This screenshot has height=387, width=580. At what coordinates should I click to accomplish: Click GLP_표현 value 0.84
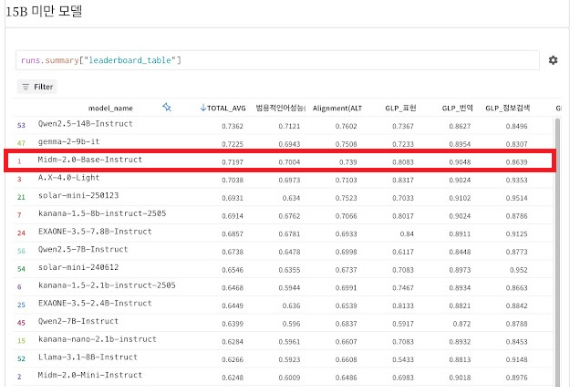407,234
